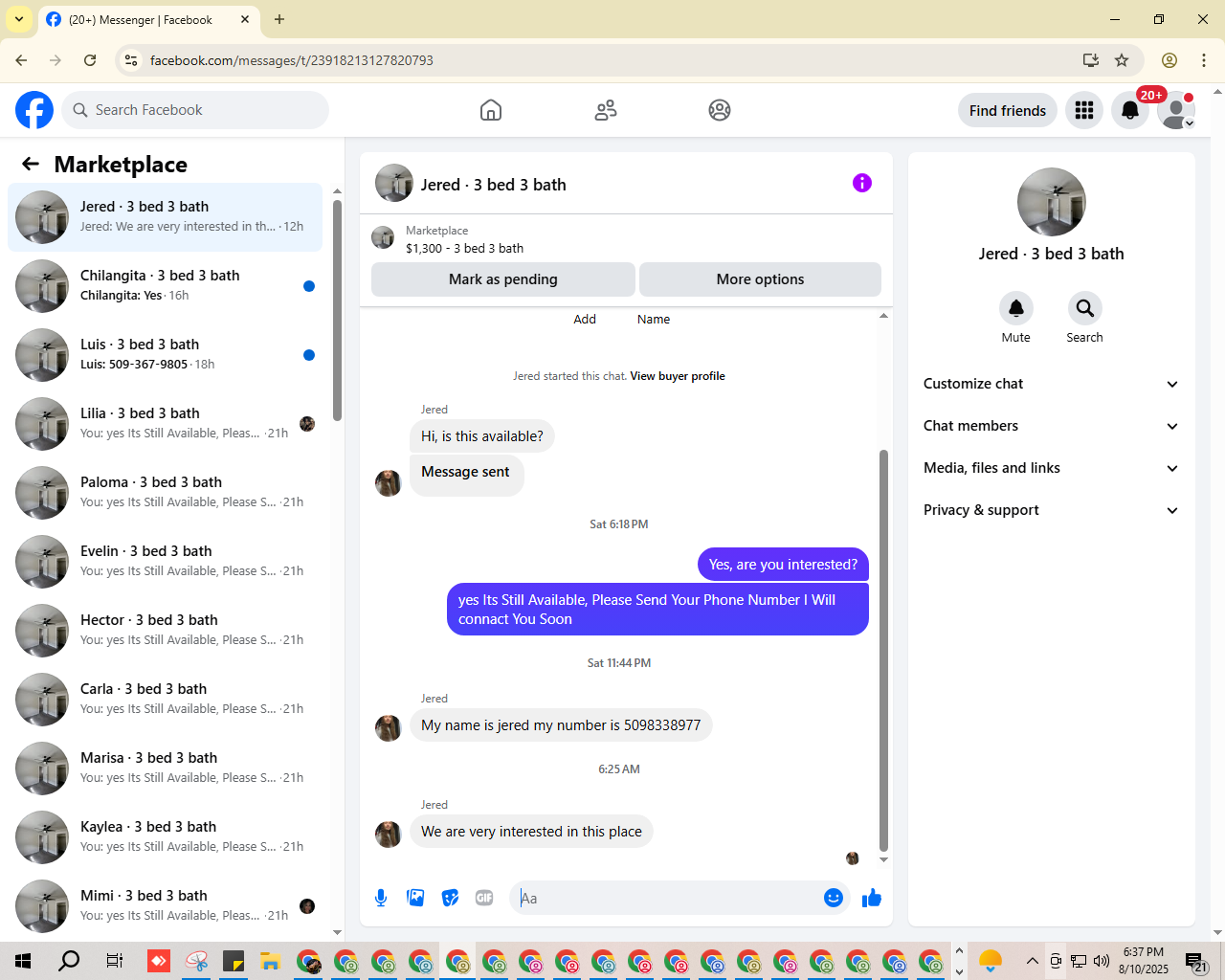1225x980 pixels.
Task: Go back using the Marketplace arrow
Action: 31,165
